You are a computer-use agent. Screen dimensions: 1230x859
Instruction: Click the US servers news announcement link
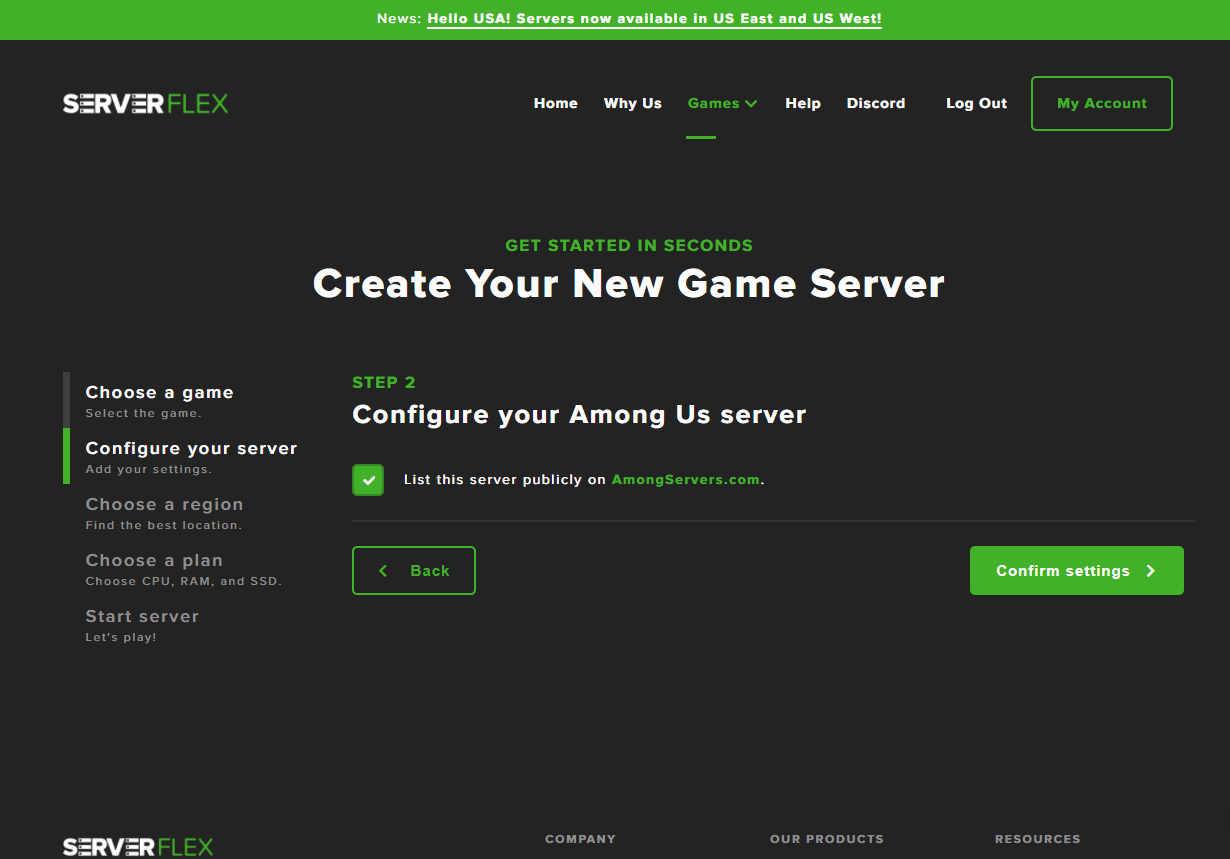[x=654, y=19]
